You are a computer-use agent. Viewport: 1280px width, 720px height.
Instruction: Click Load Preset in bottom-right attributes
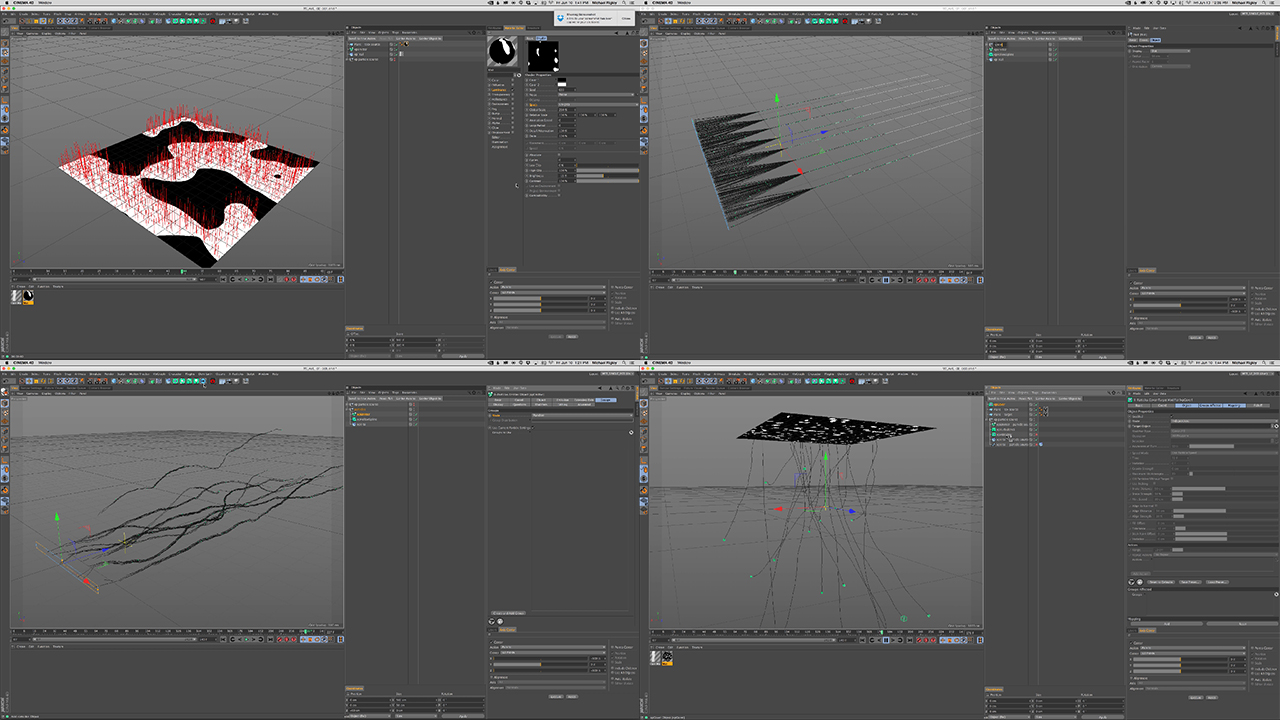1217,581
